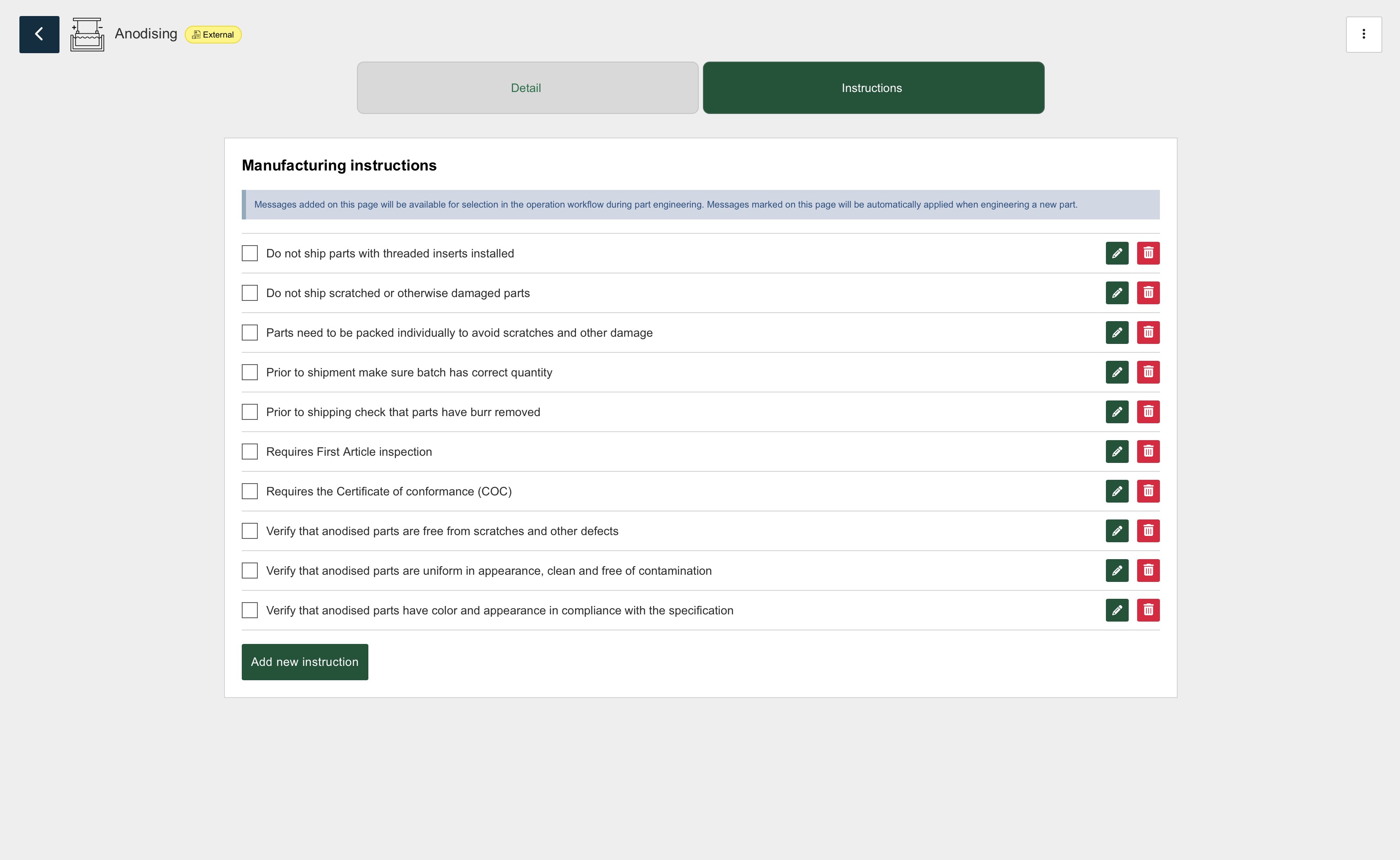Edit 'Prior to shipping check that parts' instruction
The image size is (1400, 860).
click(1117, 412)
